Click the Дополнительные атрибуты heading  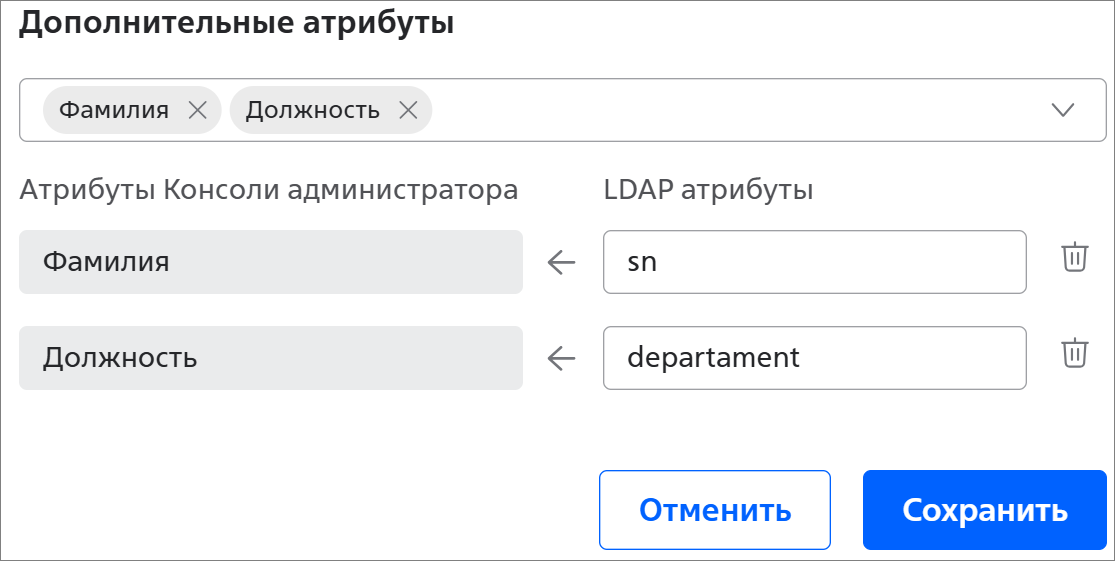pyautogui.click(x=237, y=24)
